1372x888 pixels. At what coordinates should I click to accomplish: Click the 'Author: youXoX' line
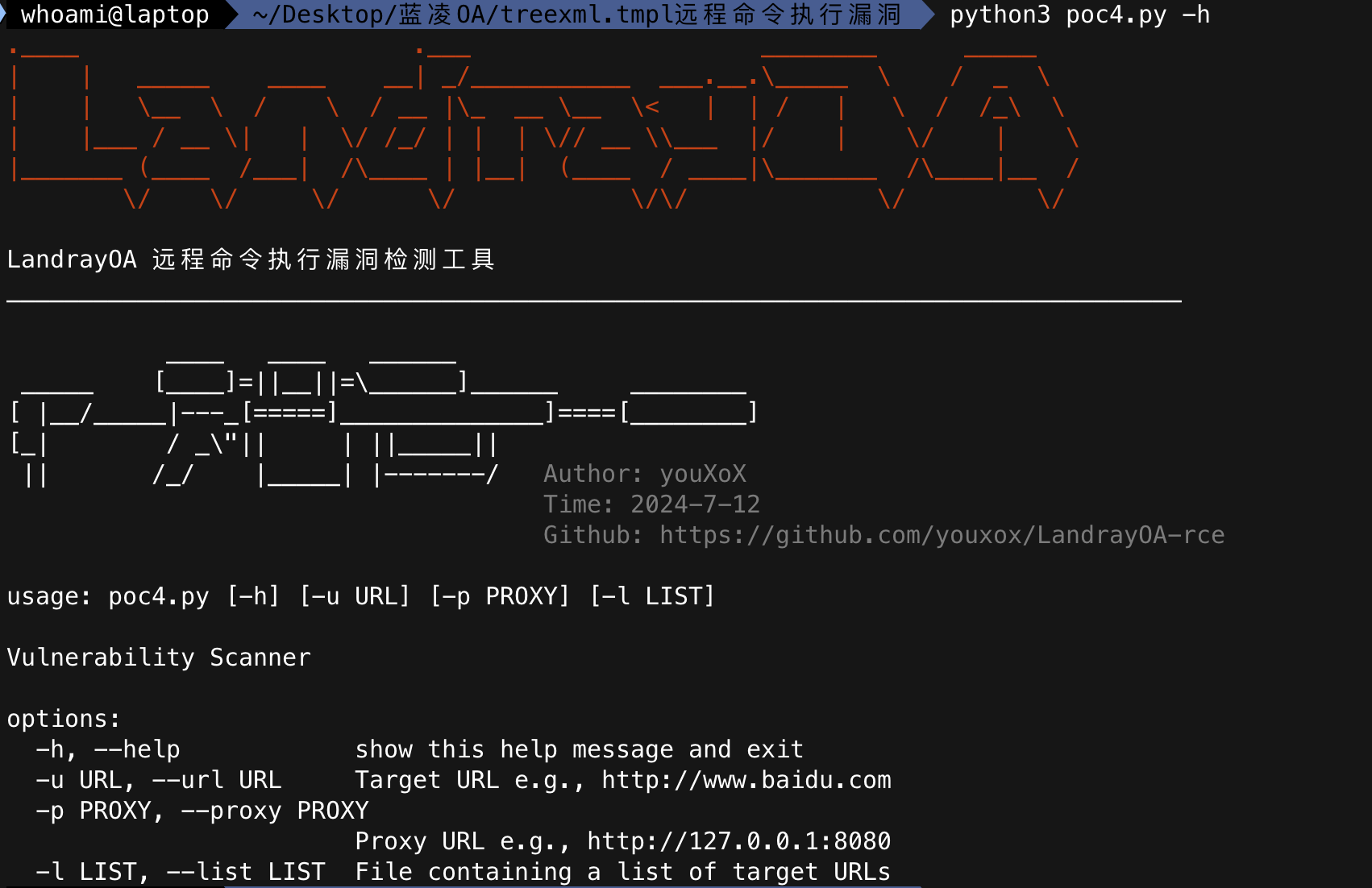coord(645,474)
